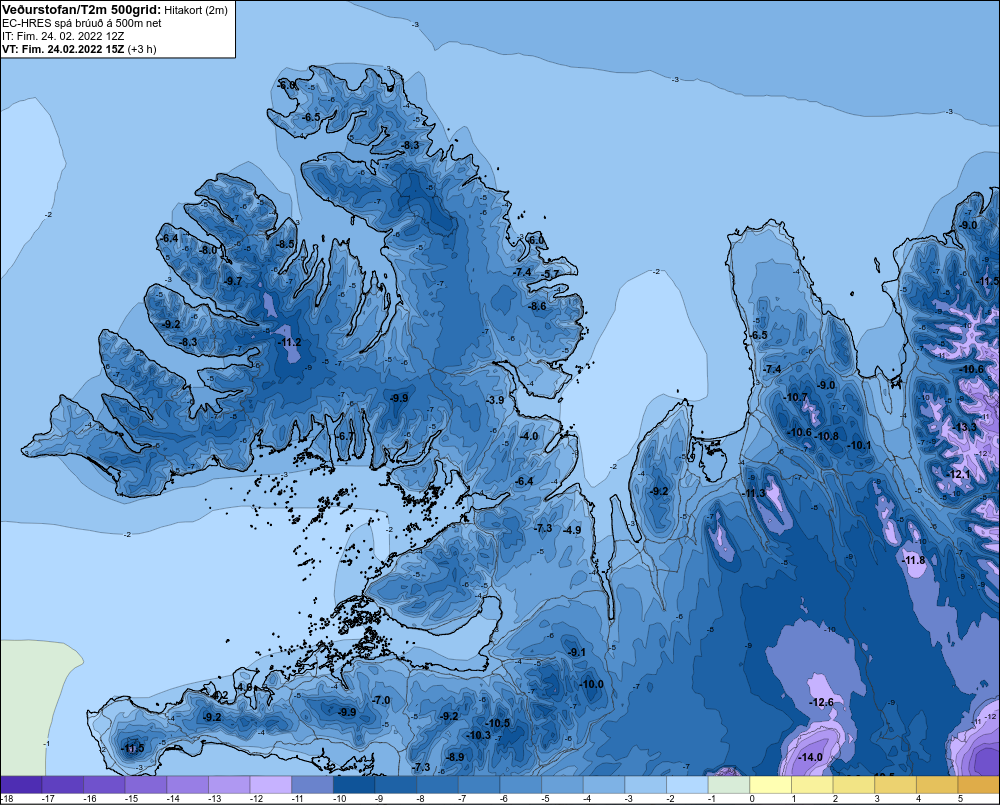Screen dimensions: 1000x805
Task: Click the pale green legend swatch between -1 and 0
Action: (729, 785)
